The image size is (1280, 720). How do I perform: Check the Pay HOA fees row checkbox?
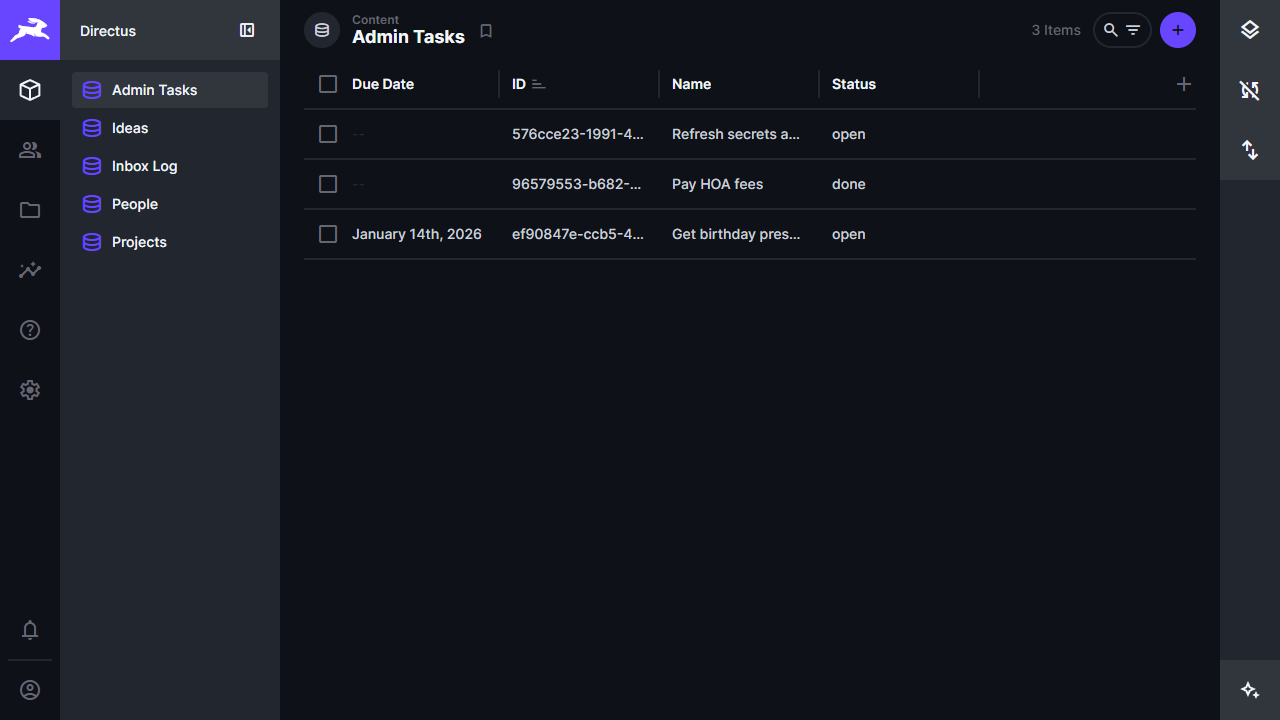tap(327, 184)
